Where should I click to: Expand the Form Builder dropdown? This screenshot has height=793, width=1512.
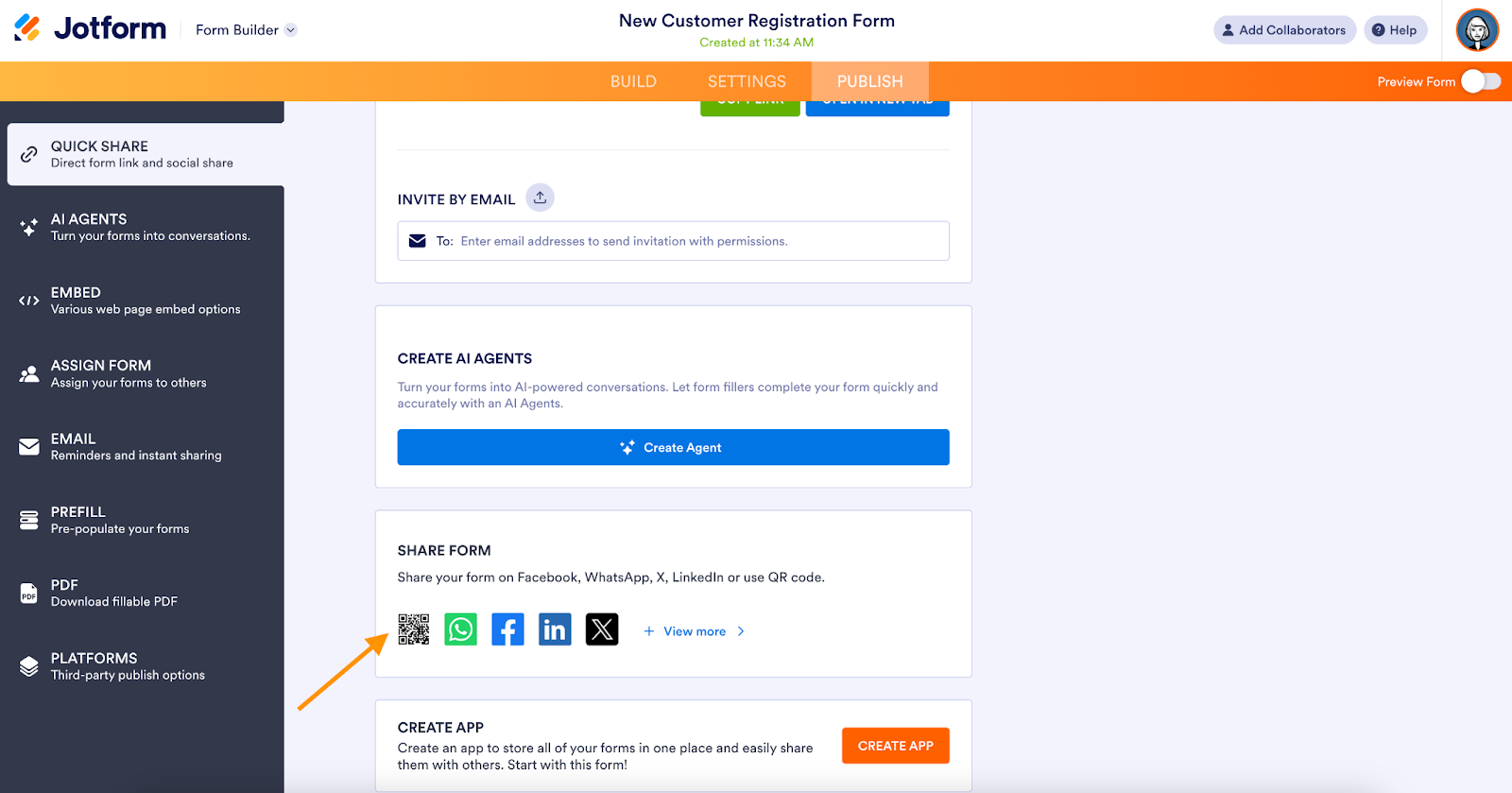pos(246,30)
